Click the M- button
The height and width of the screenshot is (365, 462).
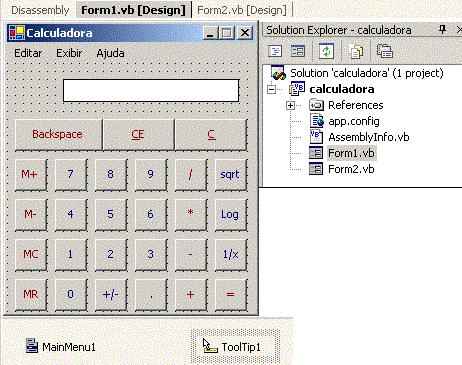pyautogui.click(x=31, y=215)
